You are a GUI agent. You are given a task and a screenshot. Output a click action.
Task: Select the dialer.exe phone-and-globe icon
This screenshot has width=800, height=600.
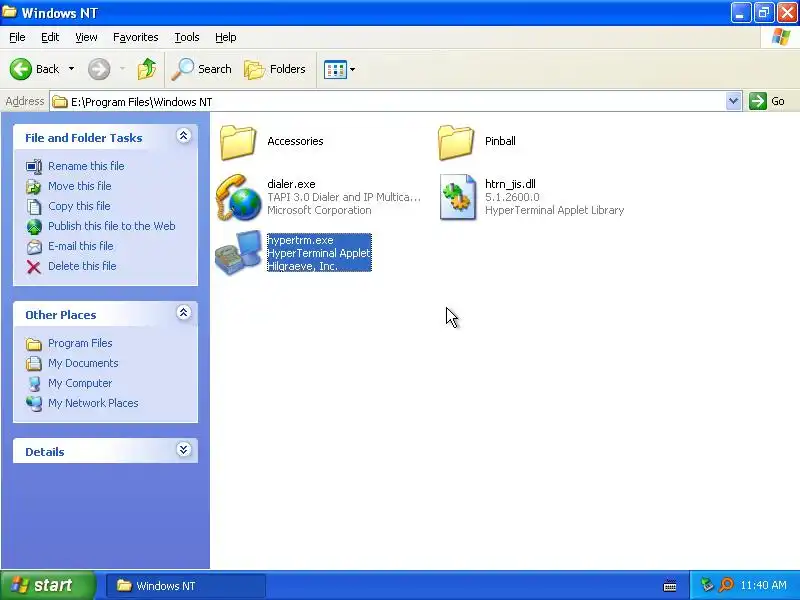238,197
